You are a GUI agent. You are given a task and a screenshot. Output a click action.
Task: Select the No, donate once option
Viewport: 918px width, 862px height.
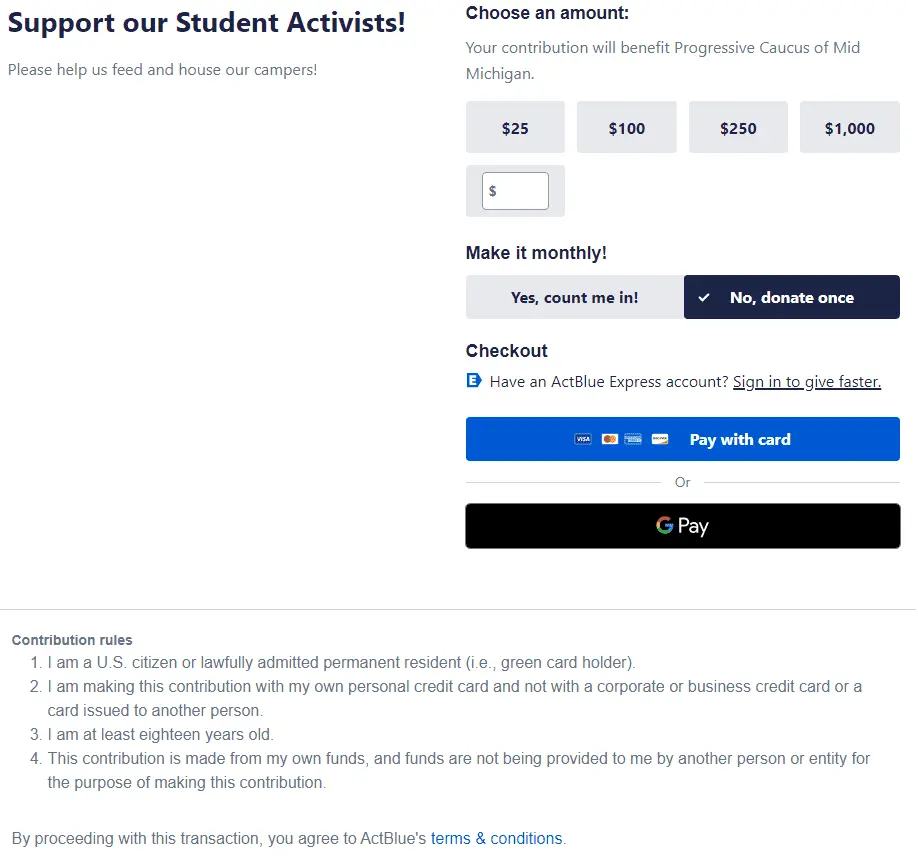(x=791, y=297)
